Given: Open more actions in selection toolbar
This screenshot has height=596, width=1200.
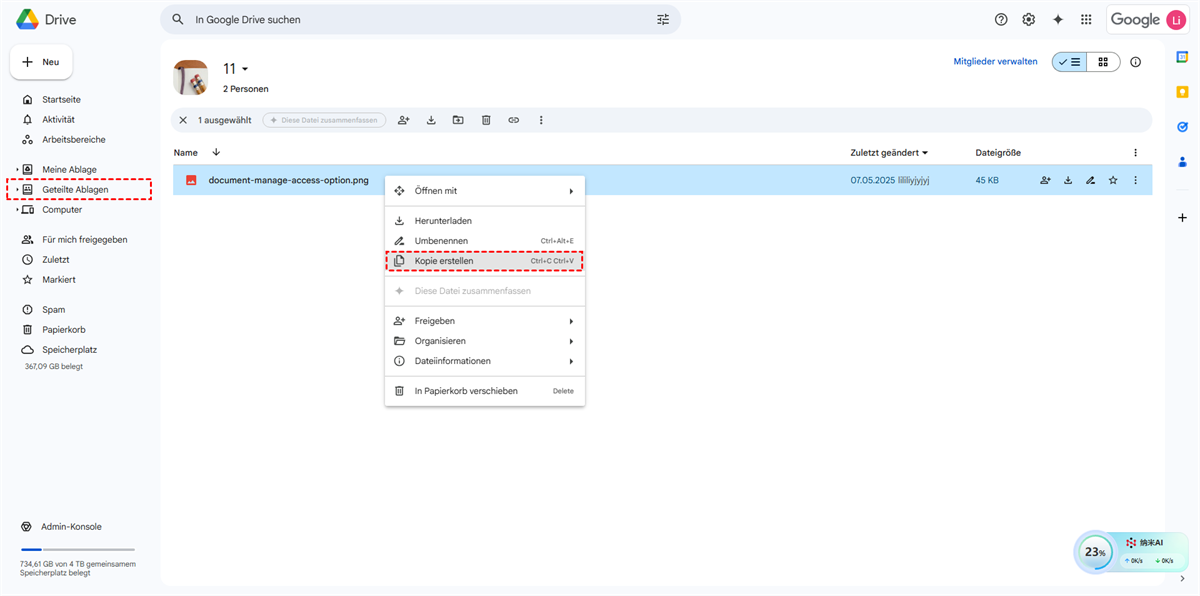Looking at the screenshot, I should (541, 120).
